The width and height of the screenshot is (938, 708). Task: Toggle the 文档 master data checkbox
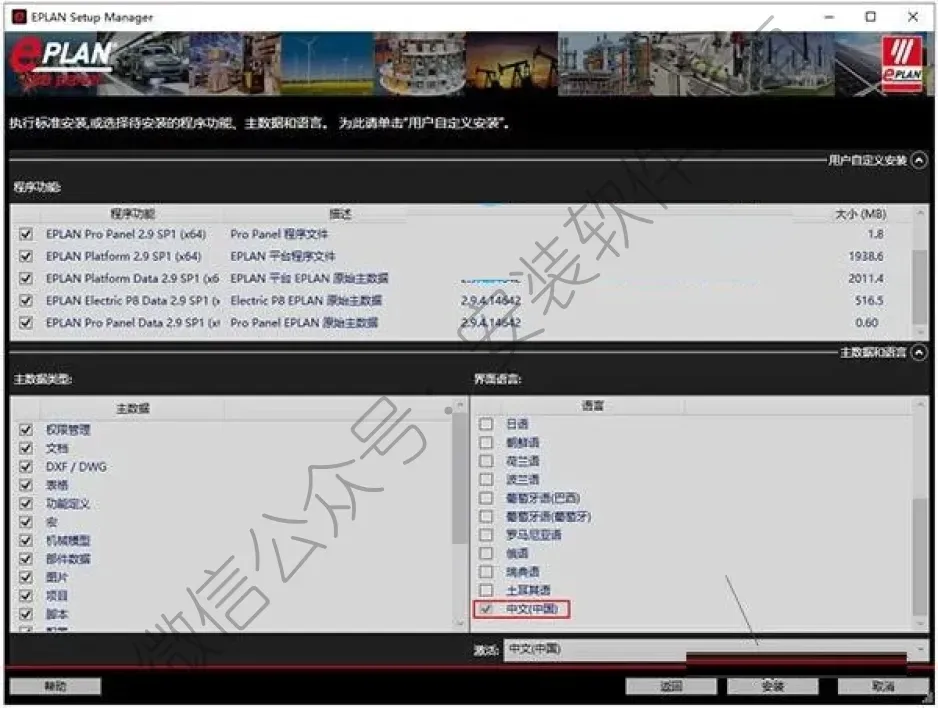pyautogui.click(x=26, y=448)
